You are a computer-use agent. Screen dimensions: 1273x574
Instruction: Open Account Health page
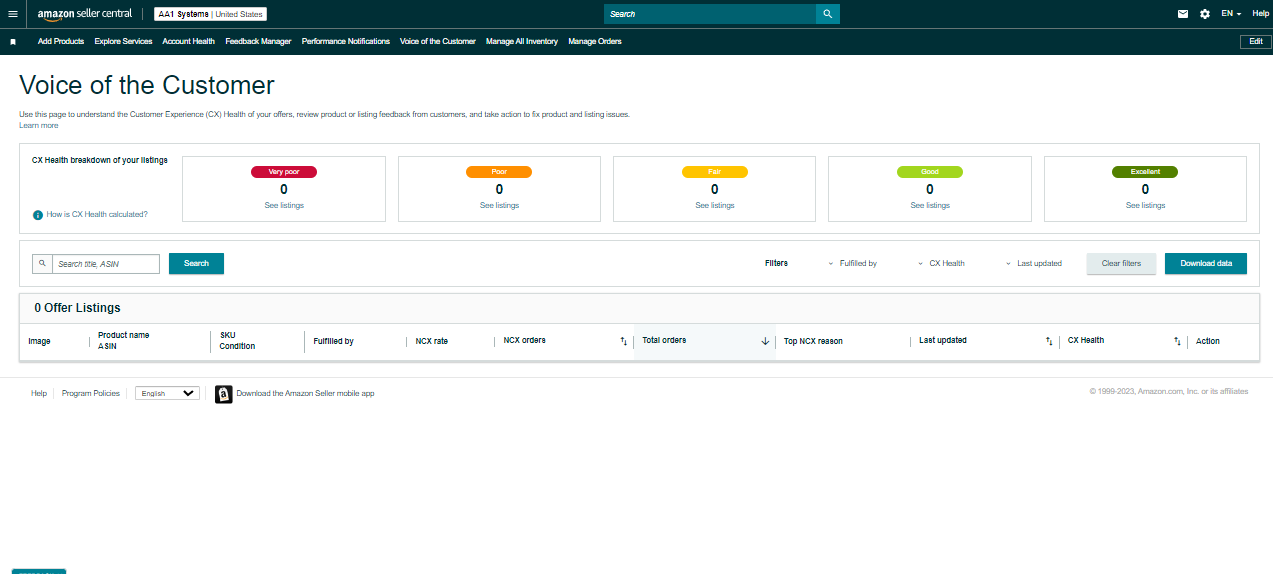pos(188,42)
